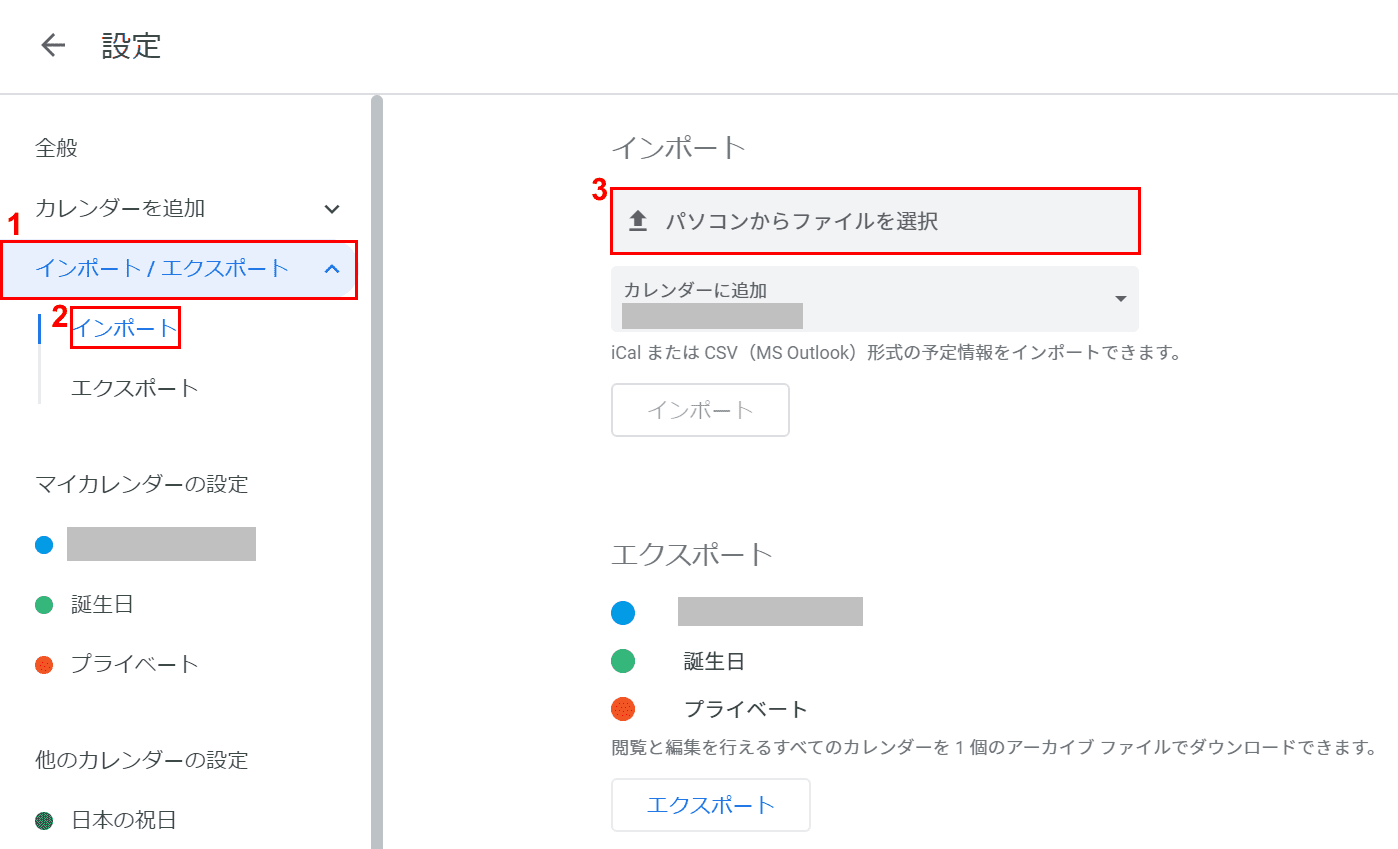Click the アーカイブ ファイル download description text
1398x849 pixels.
pos(994,747)
